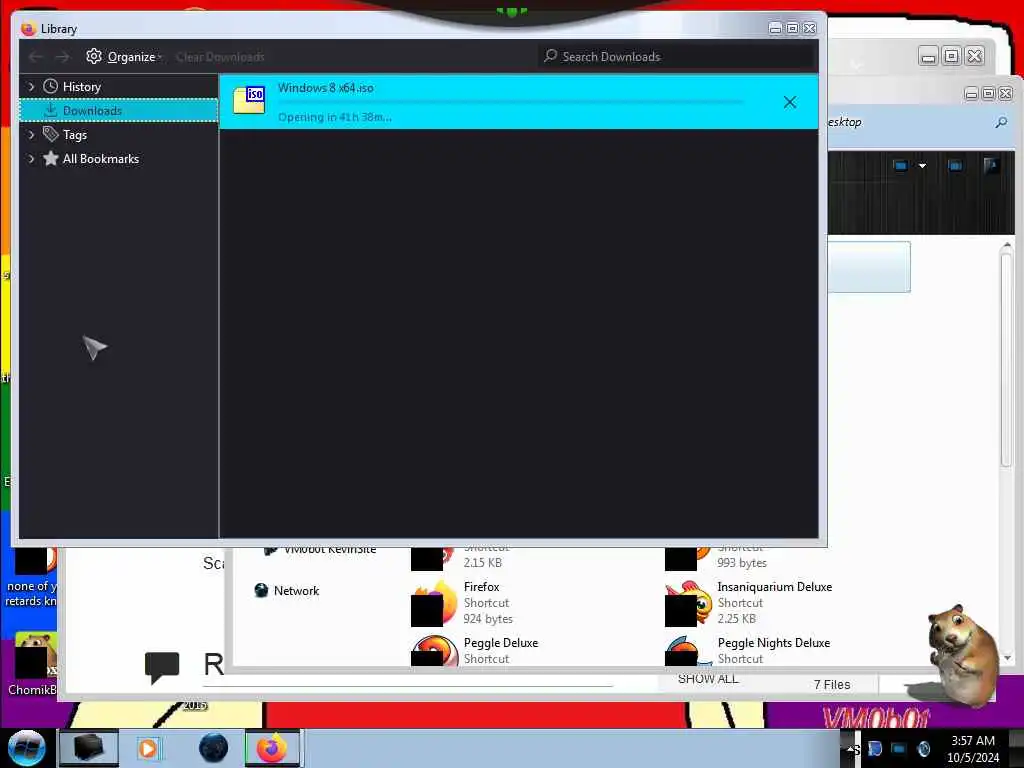Image resolution: width=1024 pixels, height=768 pixels.
Task: Click the Windows 8 x64.iso file icon
Action: (x=249, y=100)
